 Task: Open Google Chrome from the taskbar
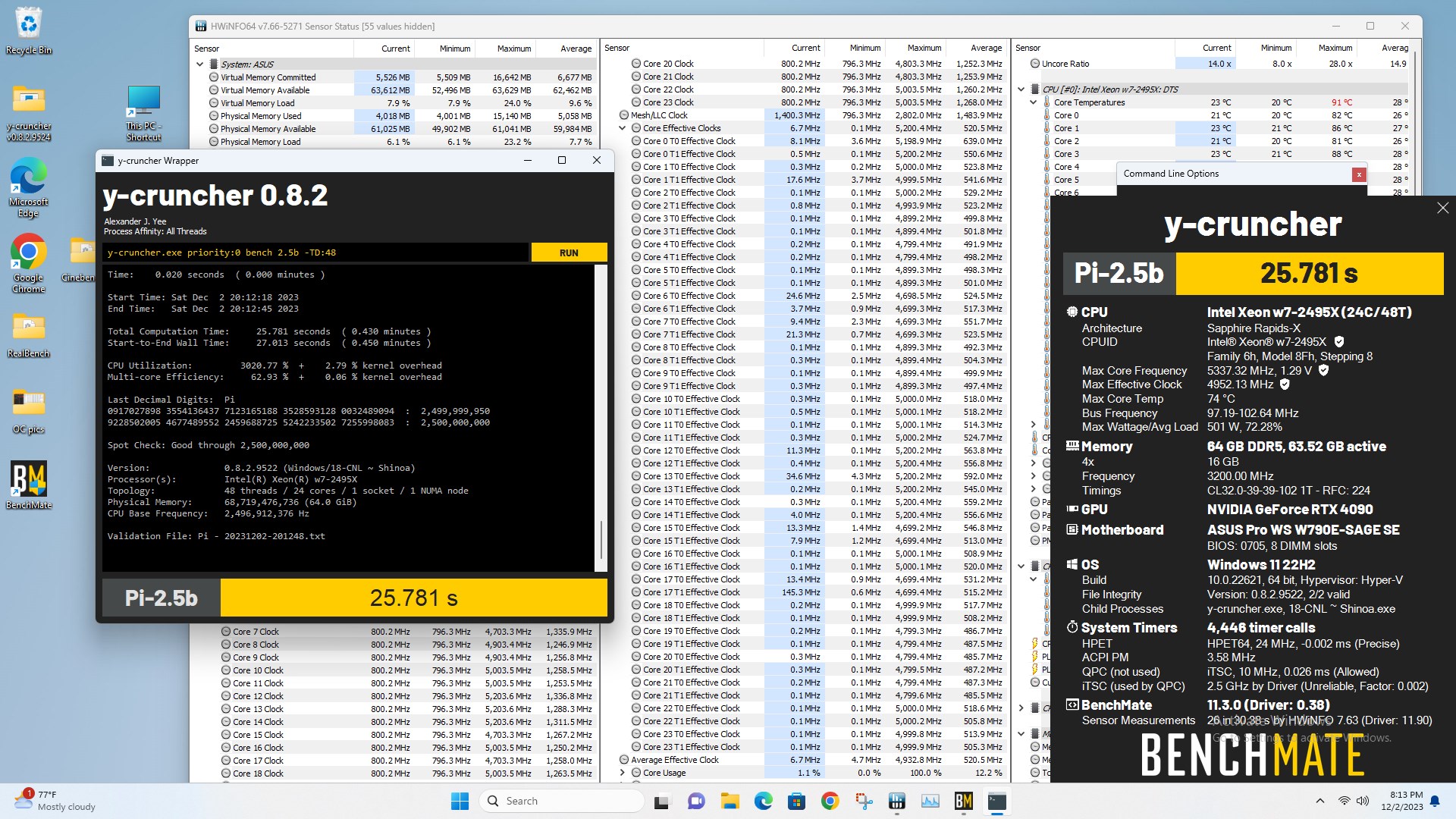pos(830,801)
